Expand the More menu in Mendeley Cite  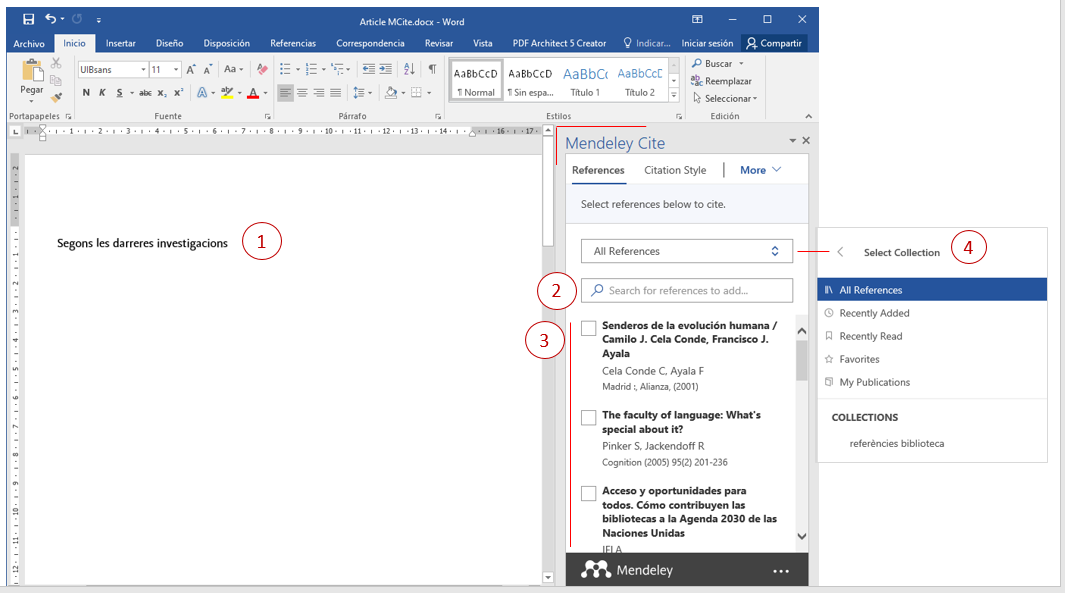coord(761,170)
